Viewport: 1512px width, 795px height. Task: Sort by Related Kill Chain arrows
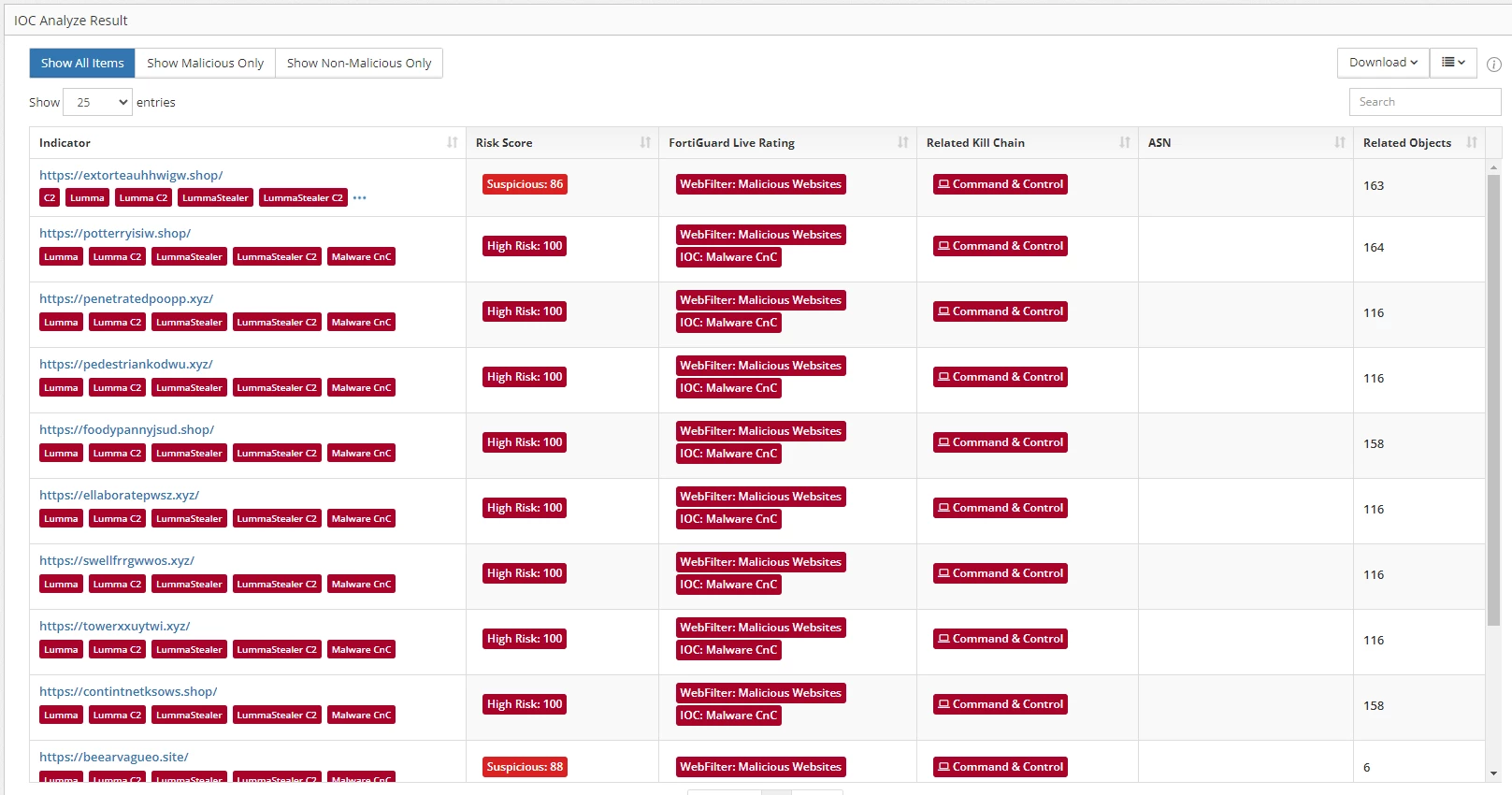click(1125, 142)
